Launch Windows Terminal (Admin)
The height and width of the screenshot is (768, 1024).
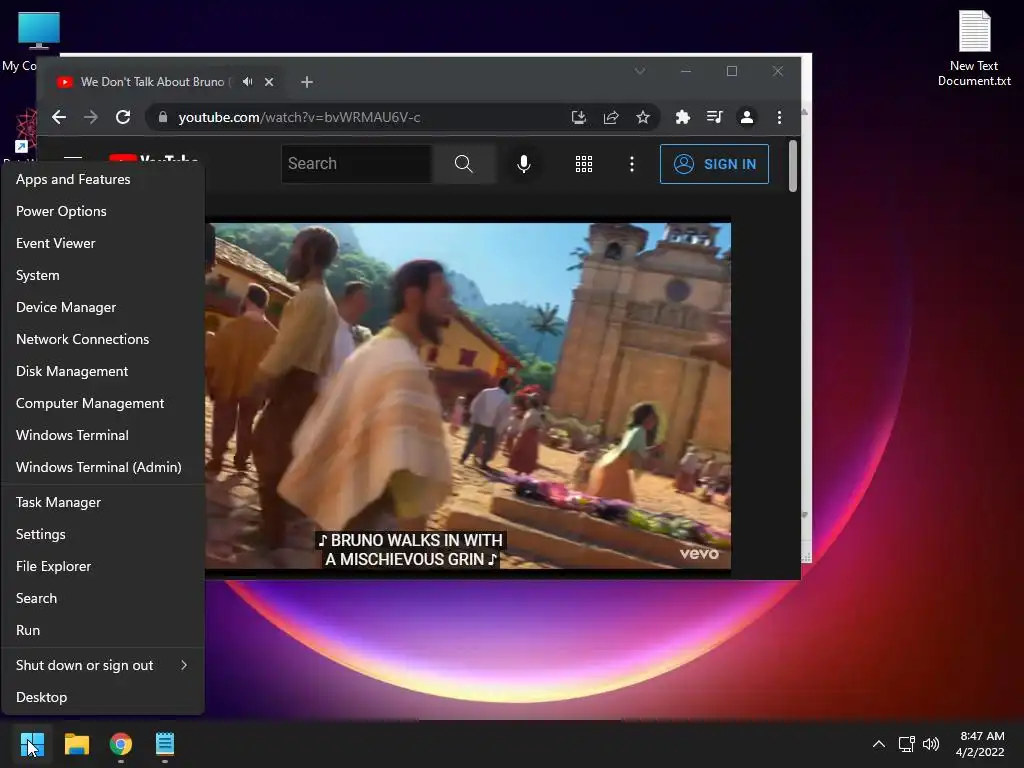point(103,467)
